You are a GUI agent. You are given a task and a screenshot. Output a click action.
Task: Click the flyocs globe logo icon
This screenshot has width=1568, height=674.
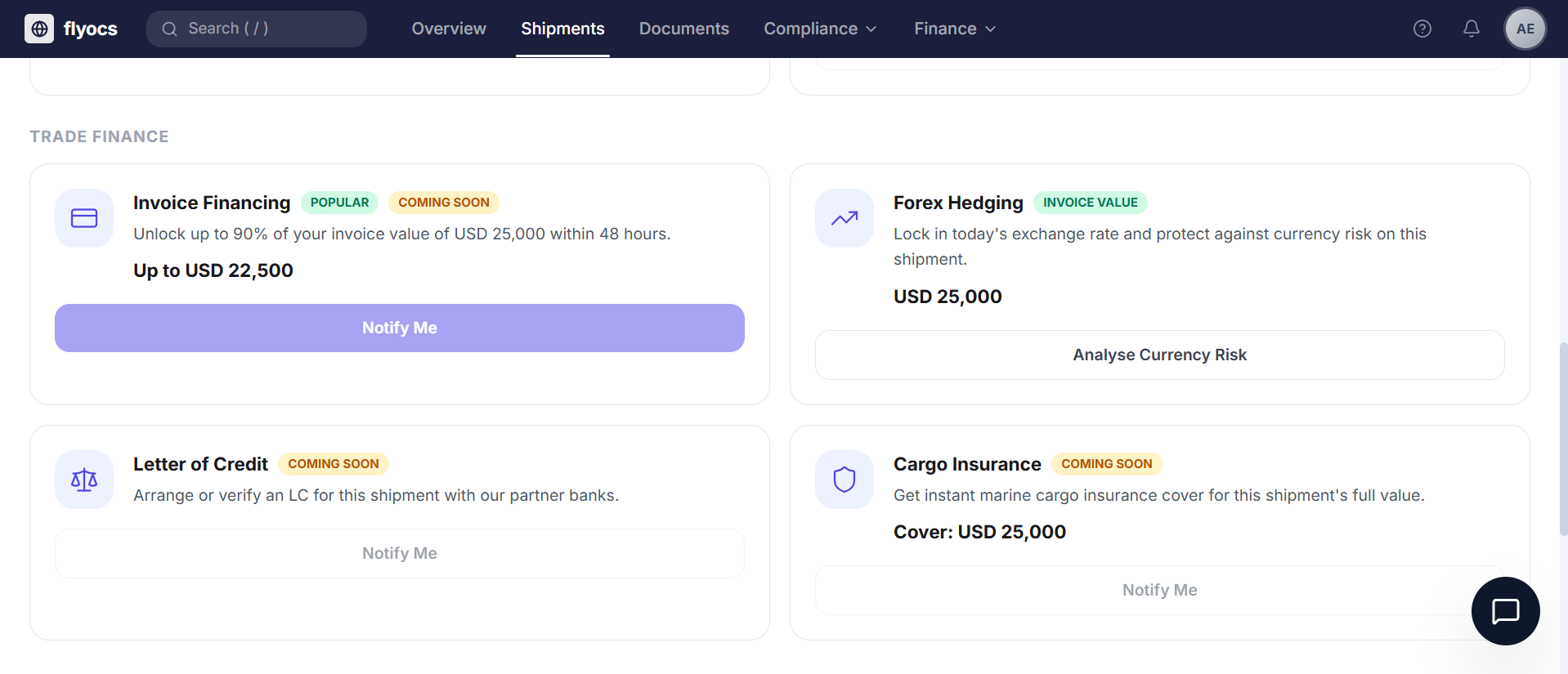(x=39, y=29)
